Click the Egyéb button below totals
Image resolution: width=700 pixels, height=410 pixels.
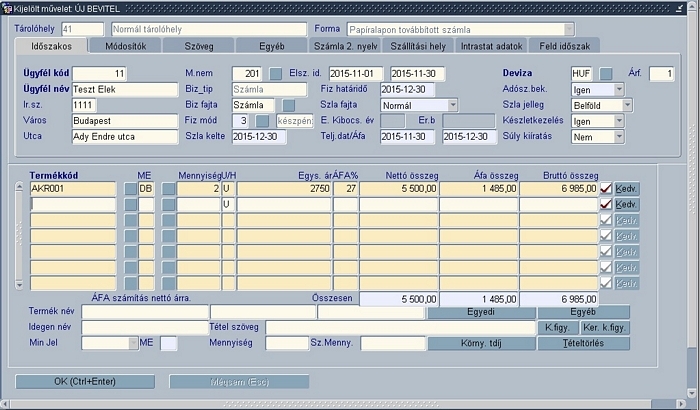583,312
